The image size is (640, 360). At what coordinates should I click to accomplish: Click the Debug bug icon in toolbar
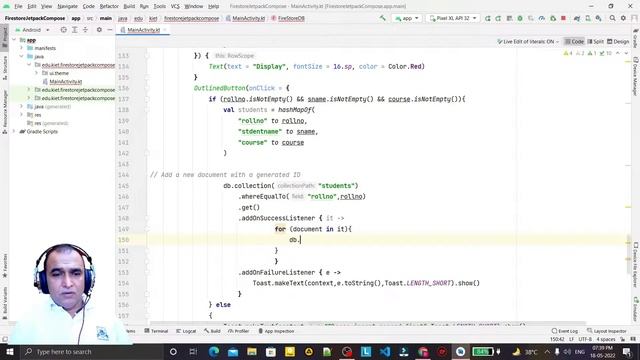pos(520,18)
